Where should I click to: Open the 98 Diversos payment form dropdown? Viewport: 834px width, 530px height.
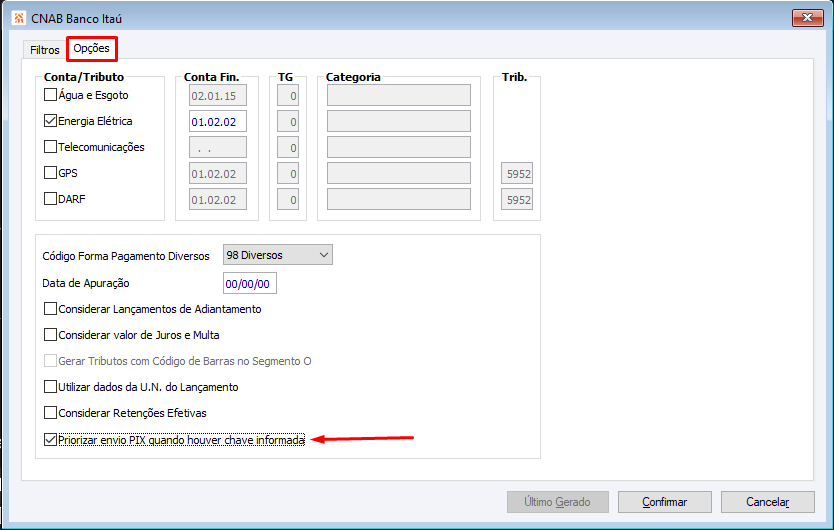coord(278,255)
